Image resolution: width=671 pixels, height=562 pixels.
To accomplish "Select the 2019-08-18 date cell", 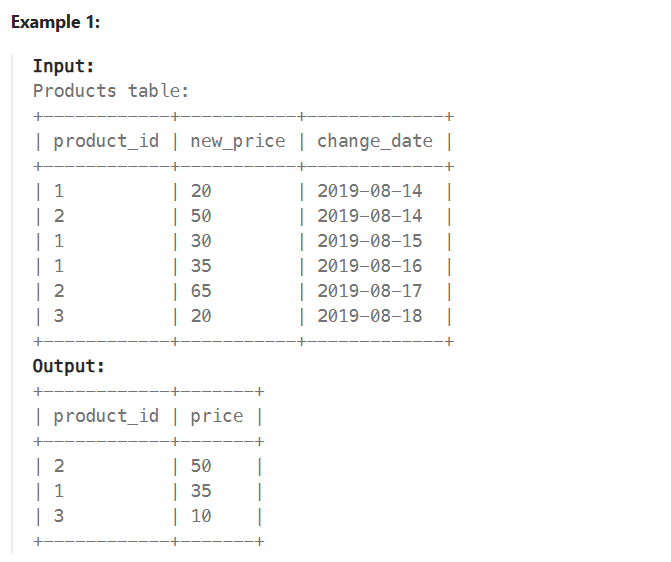I will [x=370, y=316].
